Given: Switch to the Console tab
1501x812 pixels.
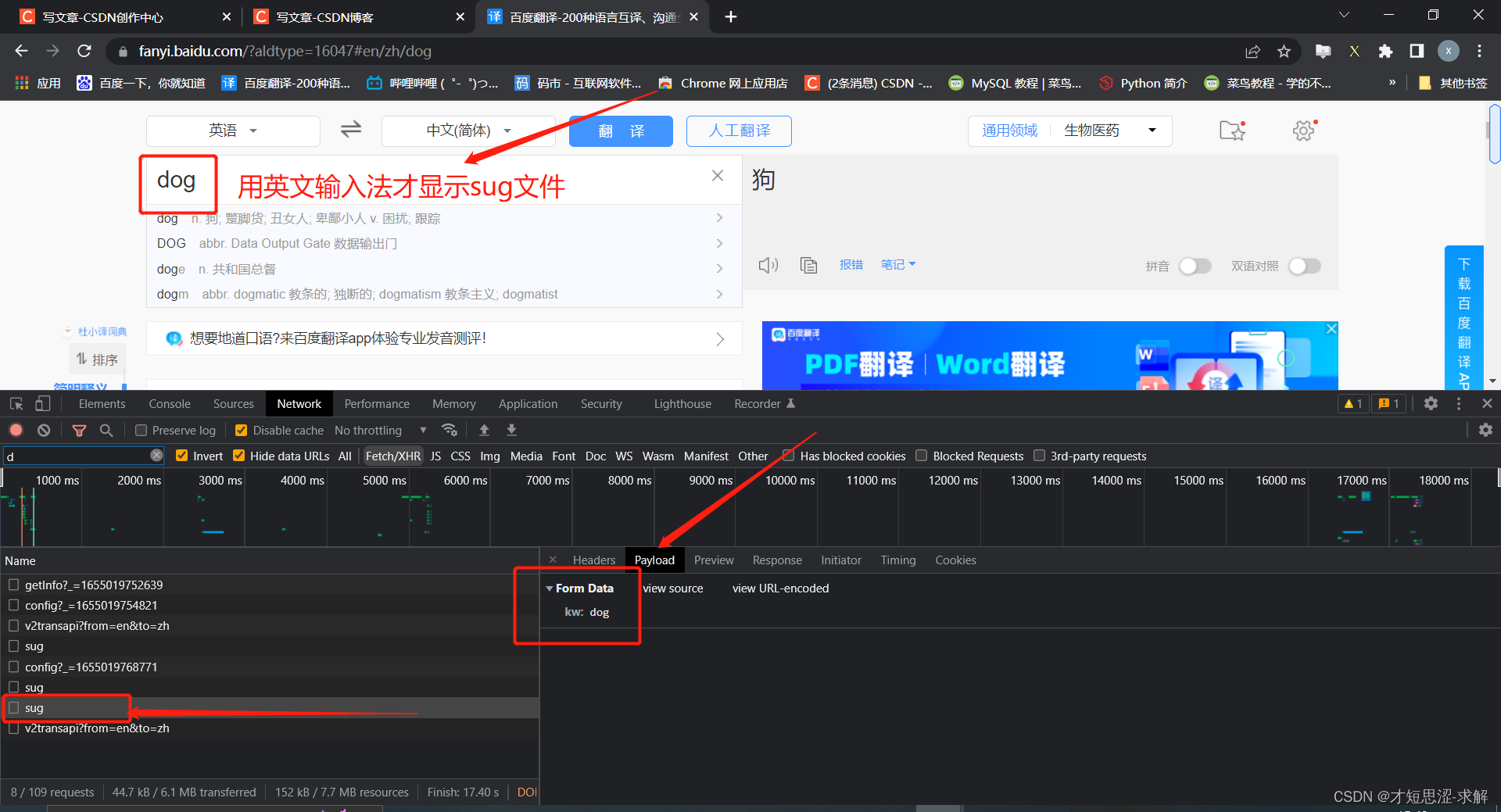Looking at the screenshot, I should pyautogui.click(x=170, y=404).
